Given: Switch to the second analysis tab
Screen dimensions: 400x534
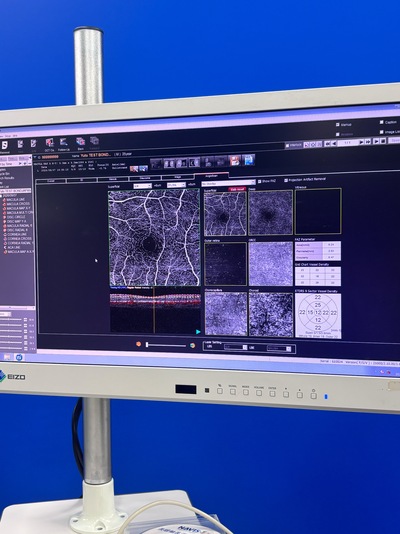Looking at the screenshot, I should click(x=82, y=180).
